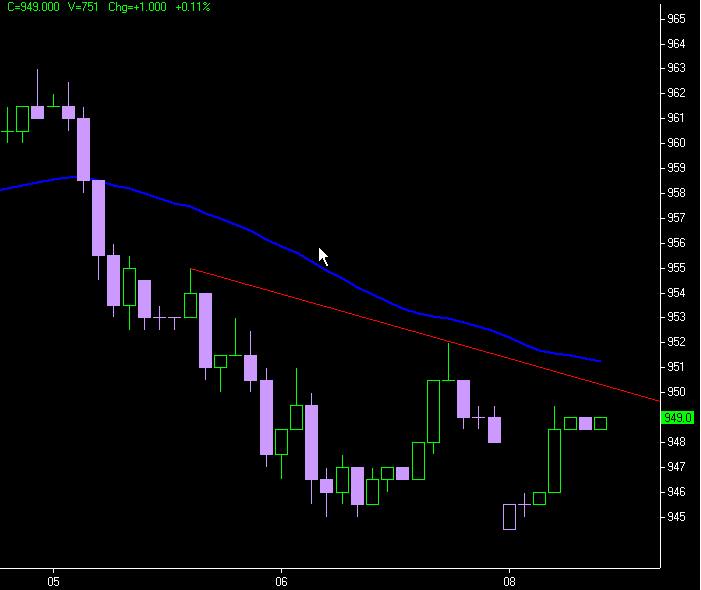Screen dimensions: 701x590
Task: Click the 959 price axis label
Action: [676, 168]
